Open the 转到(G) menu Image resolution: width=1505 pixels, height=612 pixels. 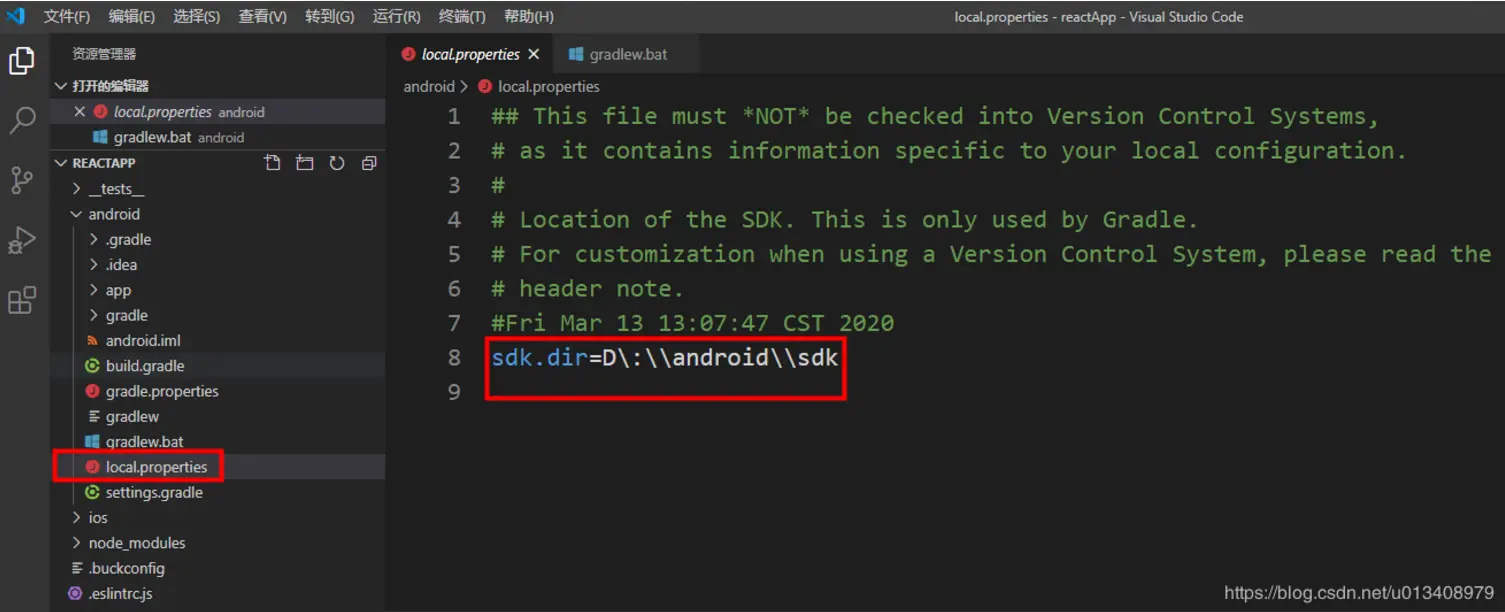330,17
